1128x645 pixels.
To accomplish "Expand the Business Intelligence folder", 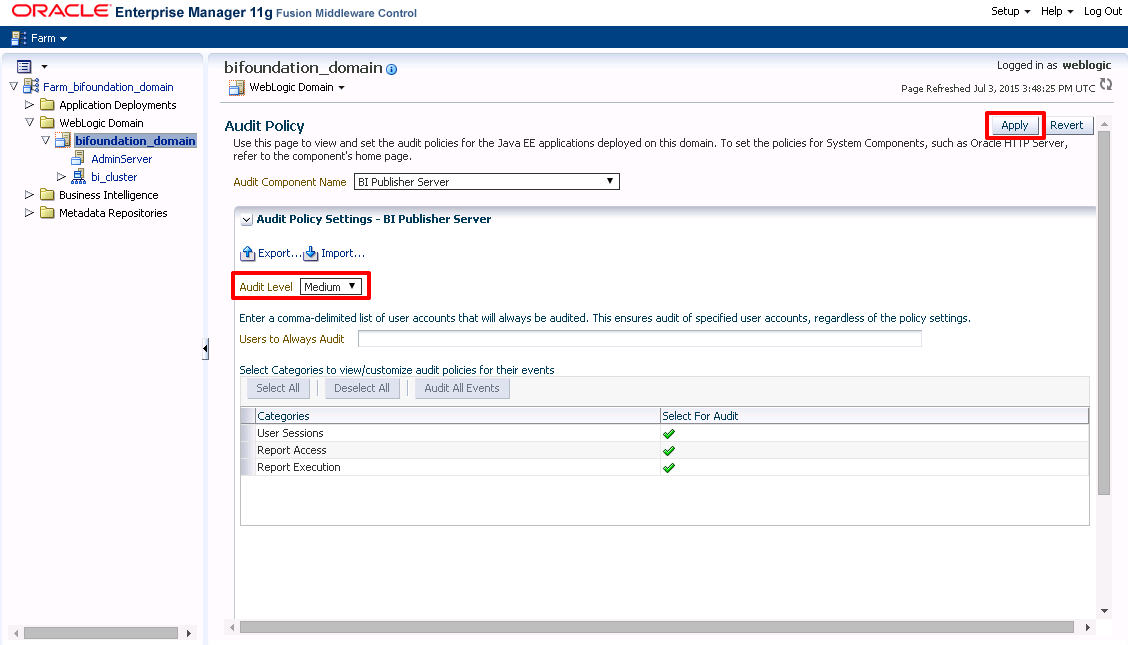I will 29,195.
